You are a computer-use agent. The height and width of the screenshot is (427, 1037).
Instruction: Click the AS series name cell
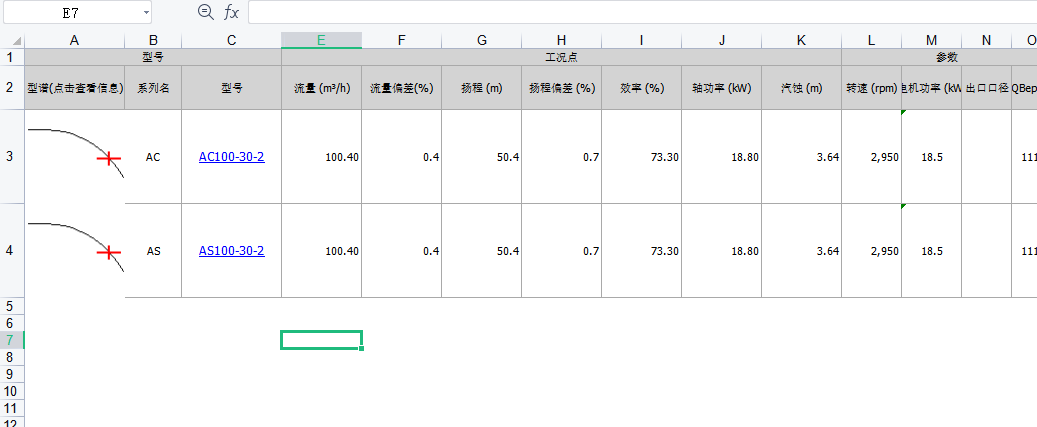(x=153, y=251)
